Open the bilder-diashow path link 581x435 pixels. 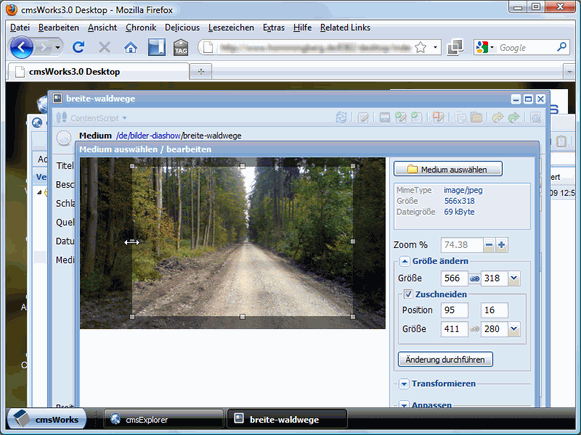point(155,136)
